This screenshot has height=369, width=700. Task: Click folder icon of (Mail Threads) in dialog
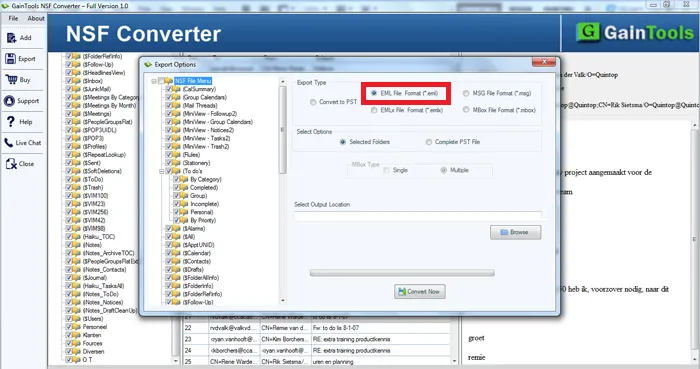point(177,106)
